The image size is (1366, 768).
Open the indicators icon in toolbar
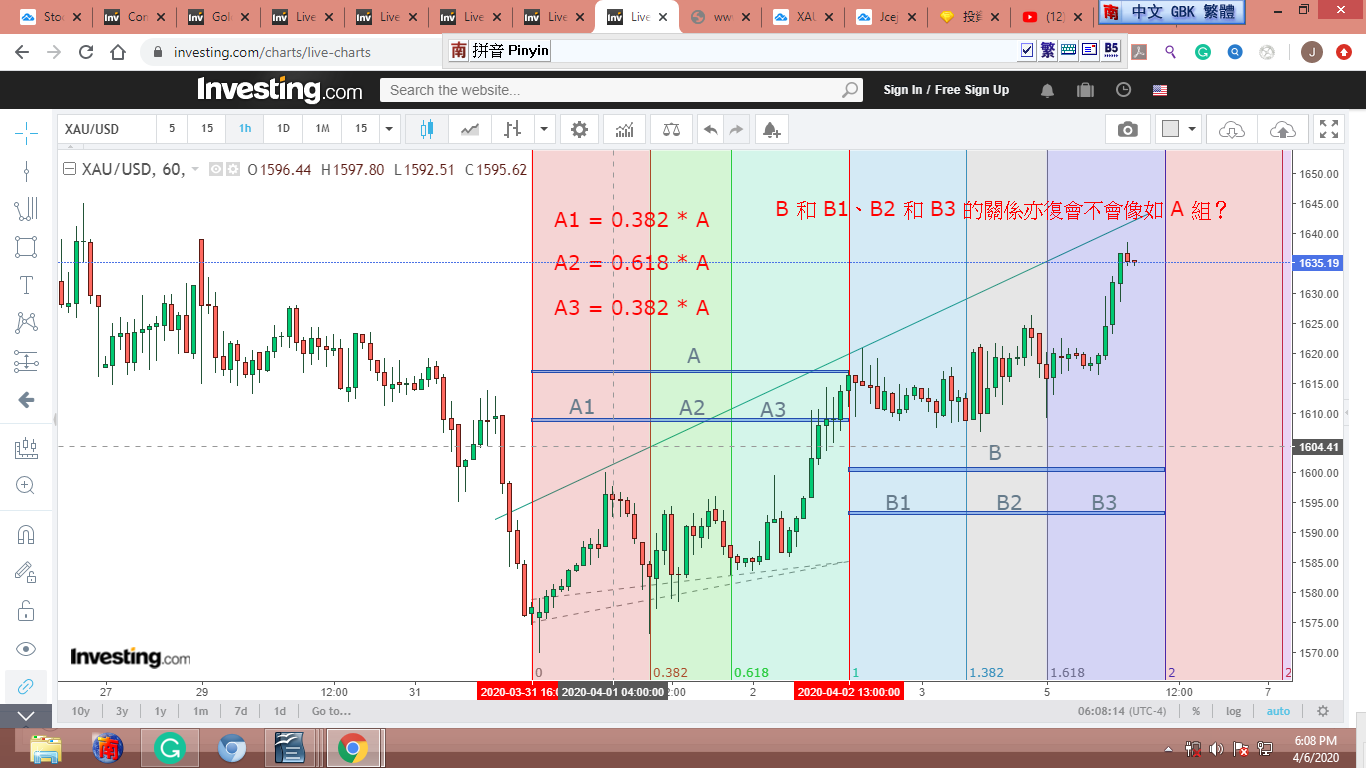pyautogui.click(x=625, y=129)
